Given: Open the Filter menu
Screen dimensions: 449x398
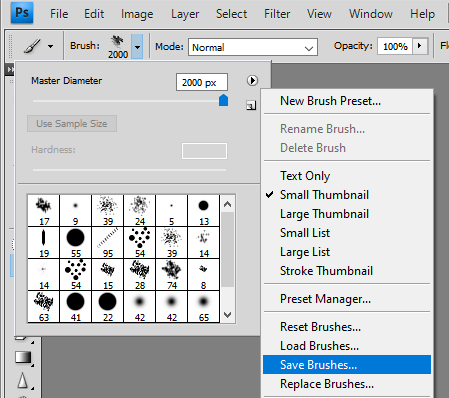Looking at the screenshot, I should coord(277,14).
